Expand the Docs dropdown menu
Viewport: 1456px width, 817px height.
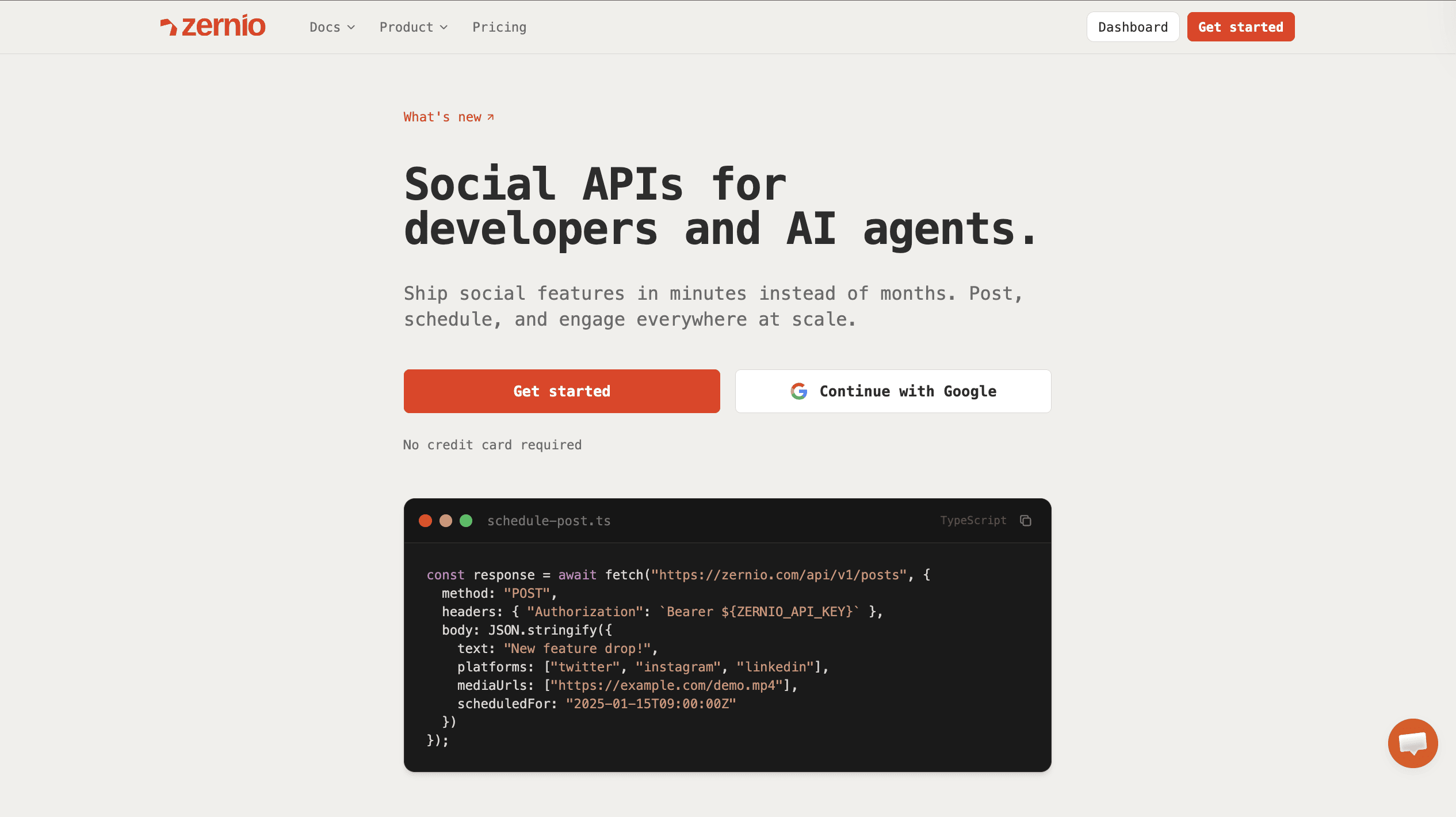(x=333, y=27)
